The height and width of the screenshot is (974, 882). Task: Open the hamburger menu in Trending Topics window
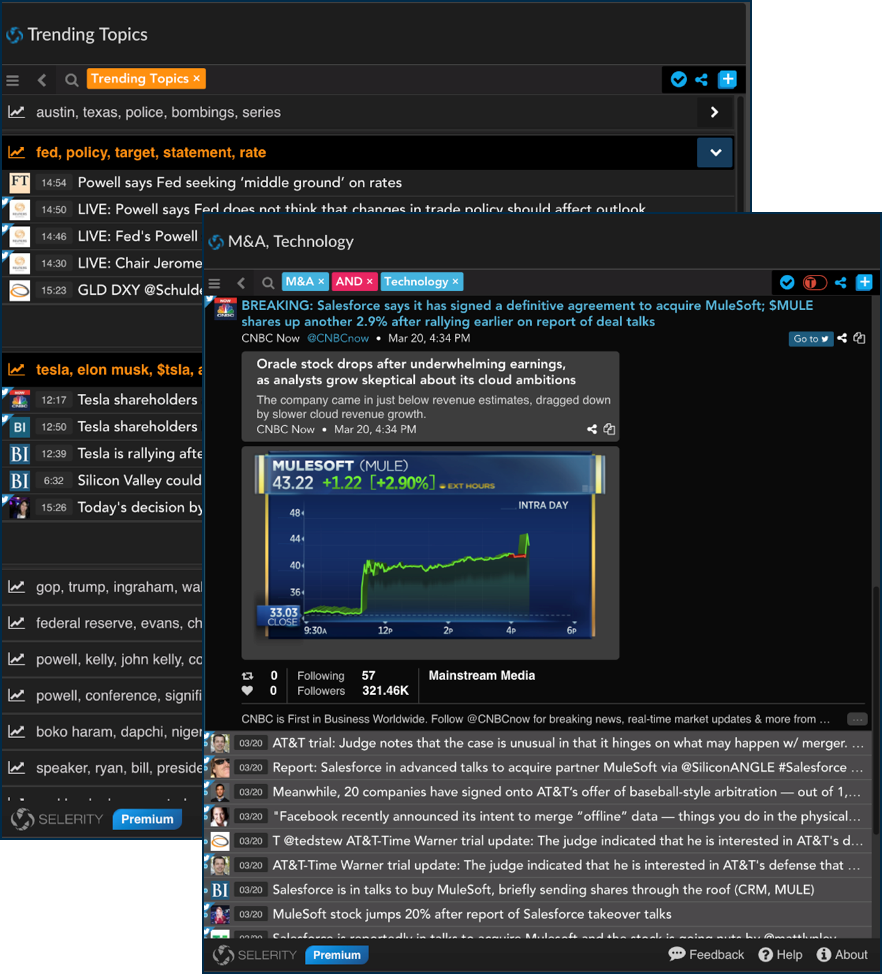click(12, 80)
